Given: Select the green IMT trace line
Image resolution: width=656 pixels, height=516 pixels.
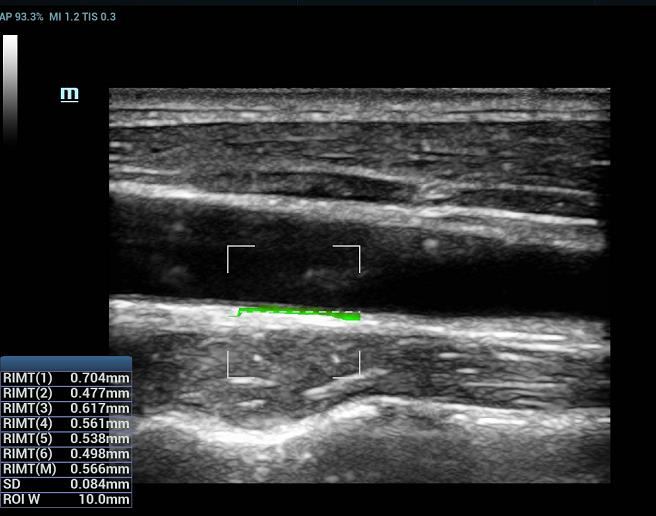Looking at the screenshot, I should [298, 314].
